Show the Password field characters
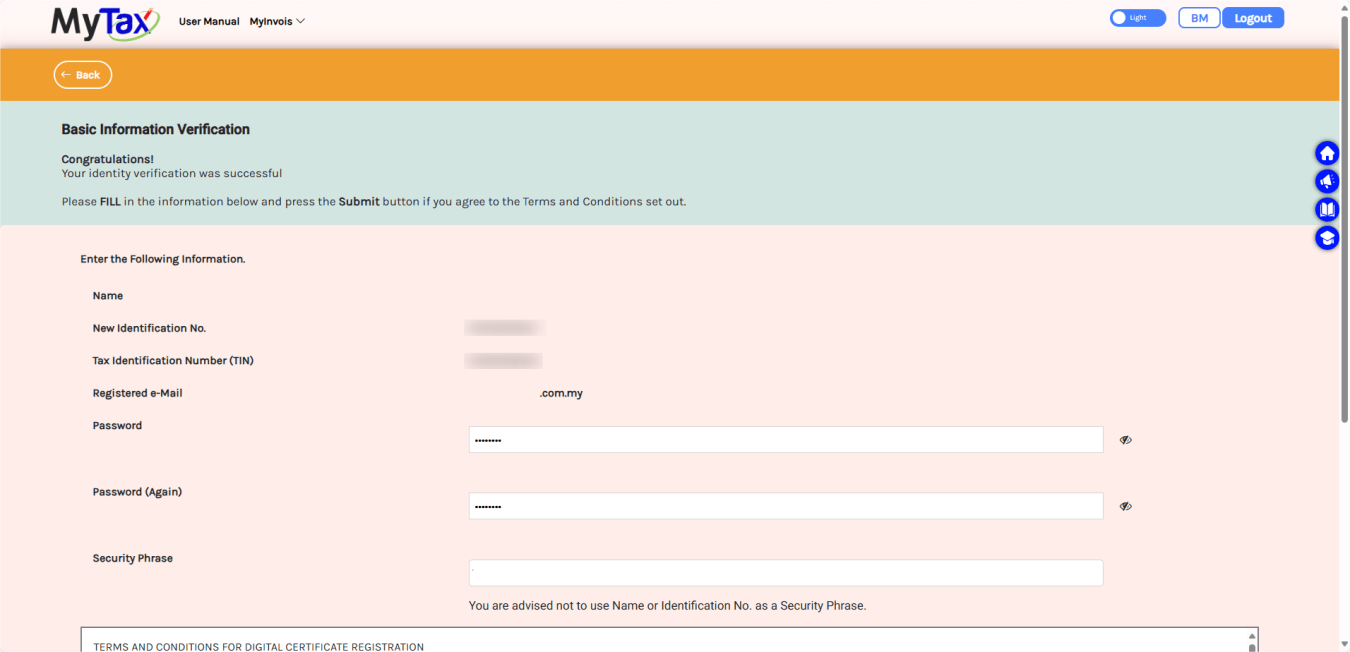The width and height of the screenshot is (1350, 652). (x=1125, y=440)
